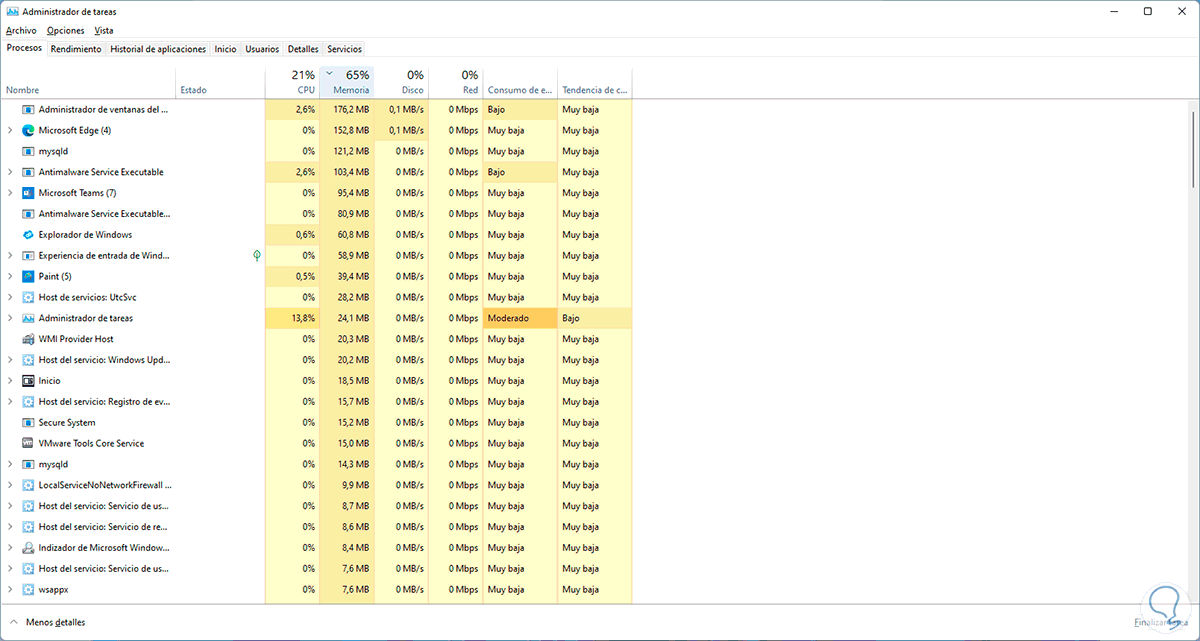Click the wsappx gear icon
The image size is (1200, 641).
[x=28, y=590]
